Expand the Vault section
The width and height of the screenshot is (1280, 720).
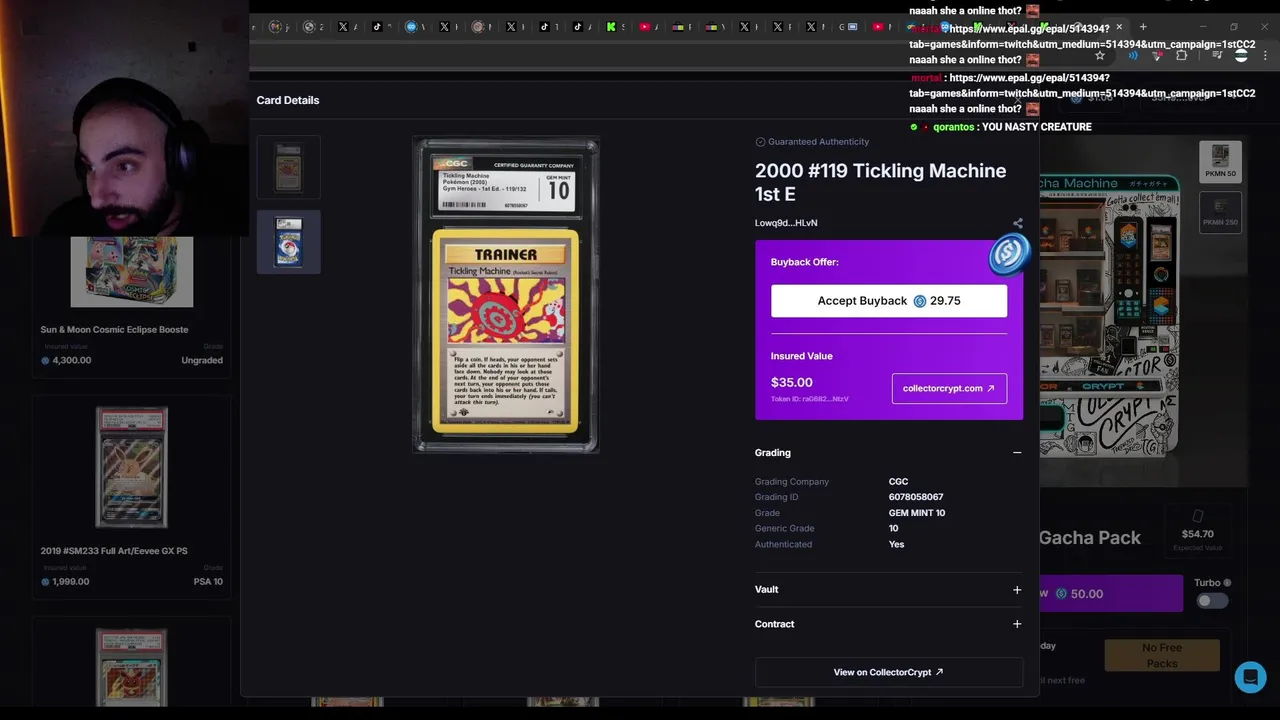(1017, 590)
